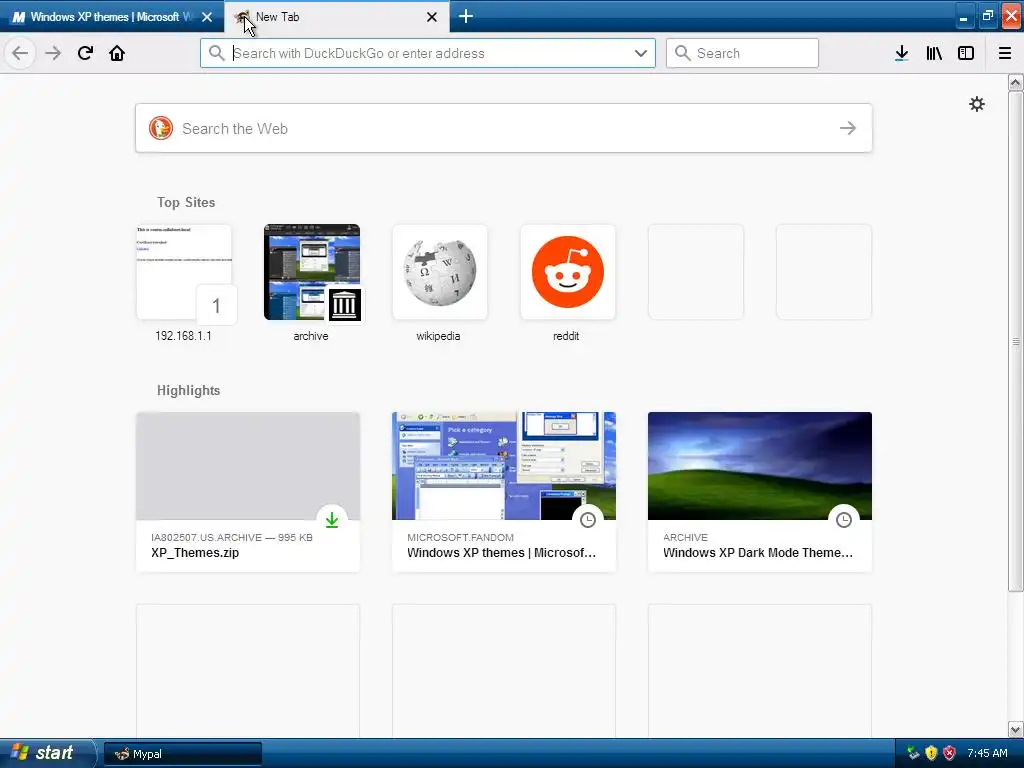Open the Downloads arrow icon

(x=902, y=53)
